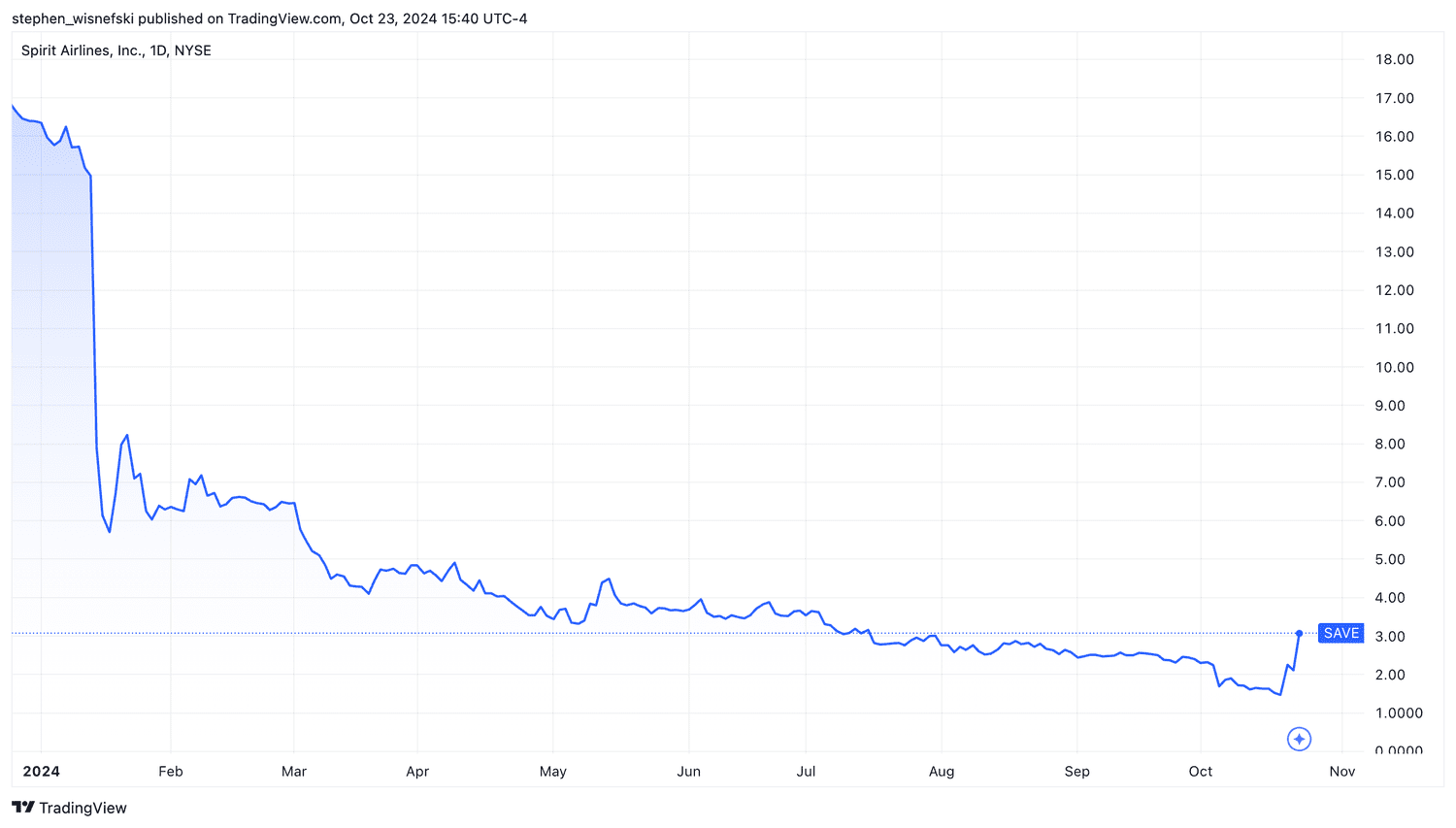Click the SAVE price label tag
Screen dimensions: 1456x828
[1340, 633]
